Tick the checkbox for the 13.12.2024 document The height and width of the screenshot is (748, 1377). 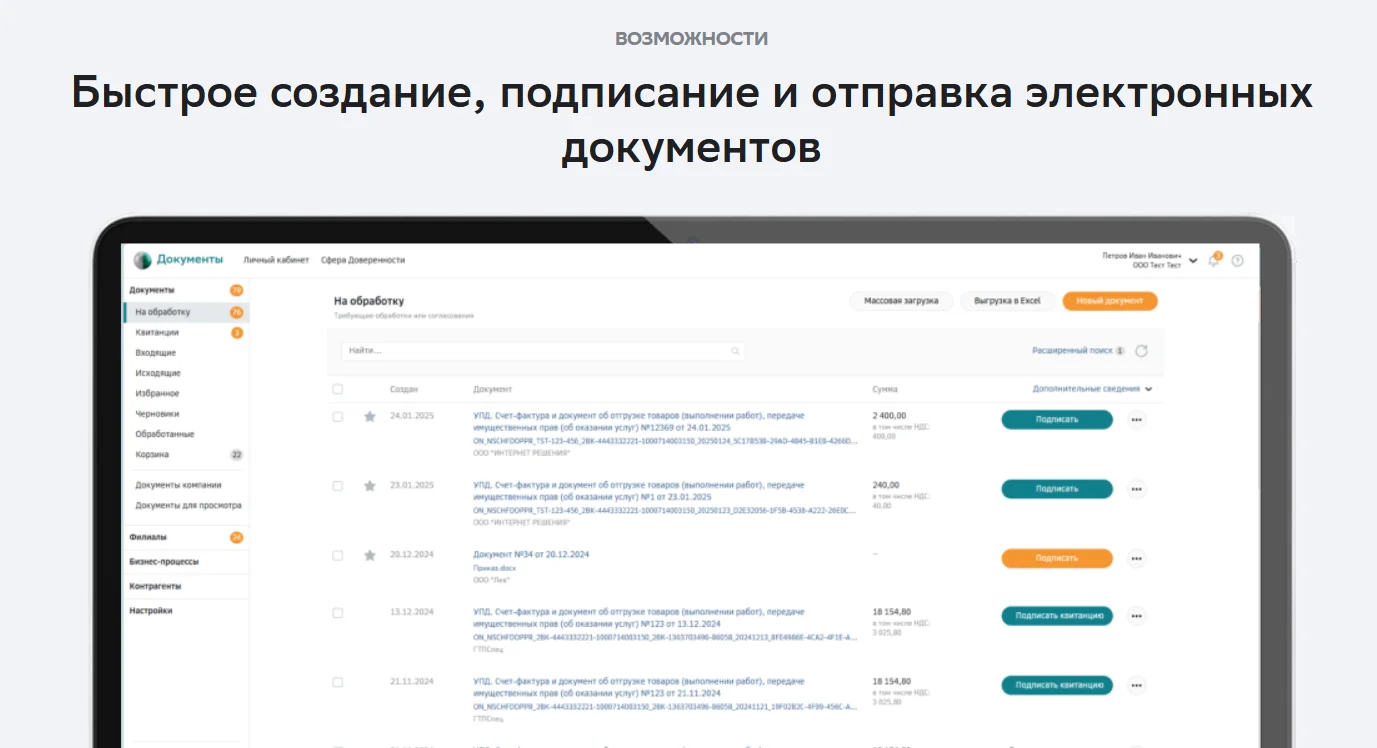[337, 612]
